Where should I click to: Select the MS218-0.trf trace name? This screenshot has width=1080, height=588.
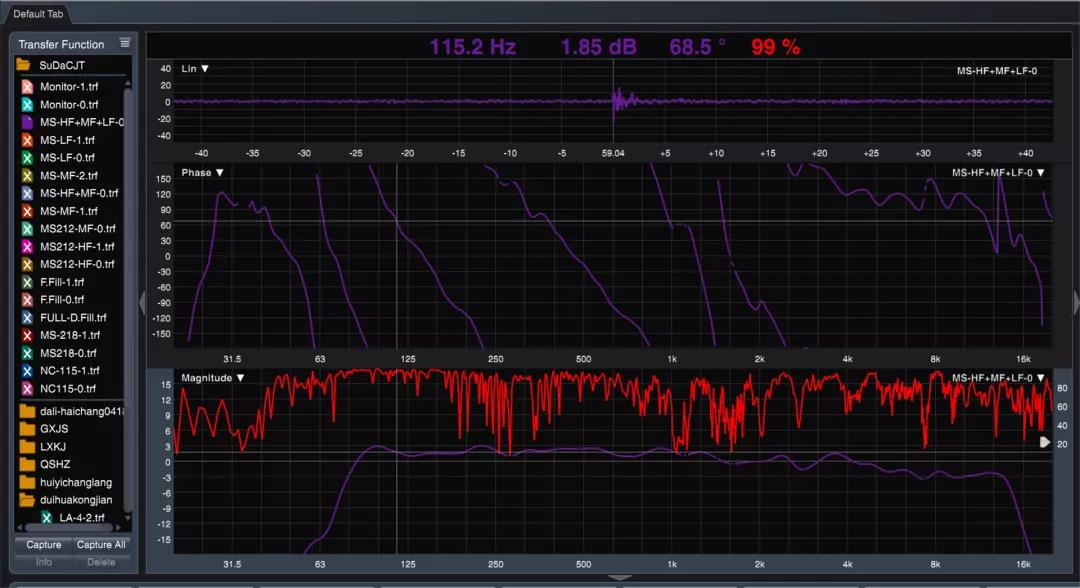(68, 353)
